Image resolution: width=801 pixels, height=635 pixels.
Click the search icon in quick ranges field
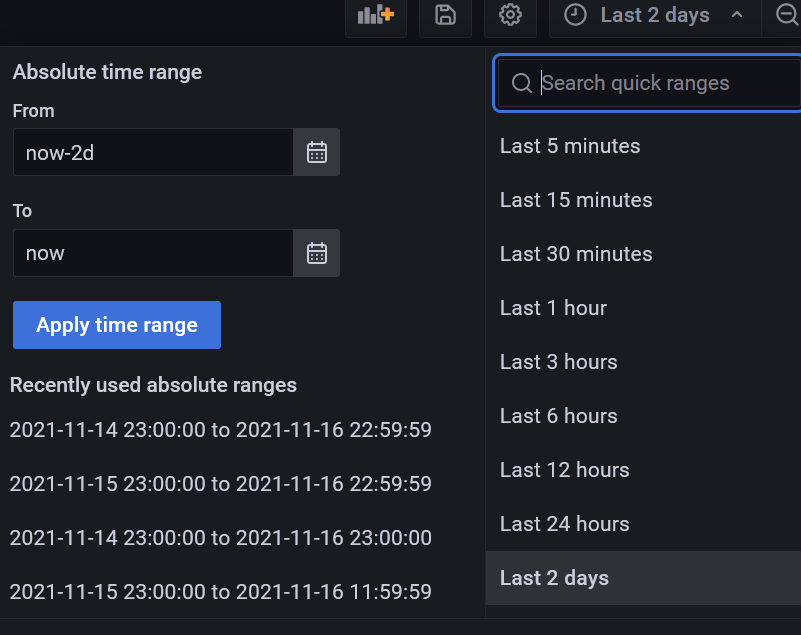click(521, 83)
